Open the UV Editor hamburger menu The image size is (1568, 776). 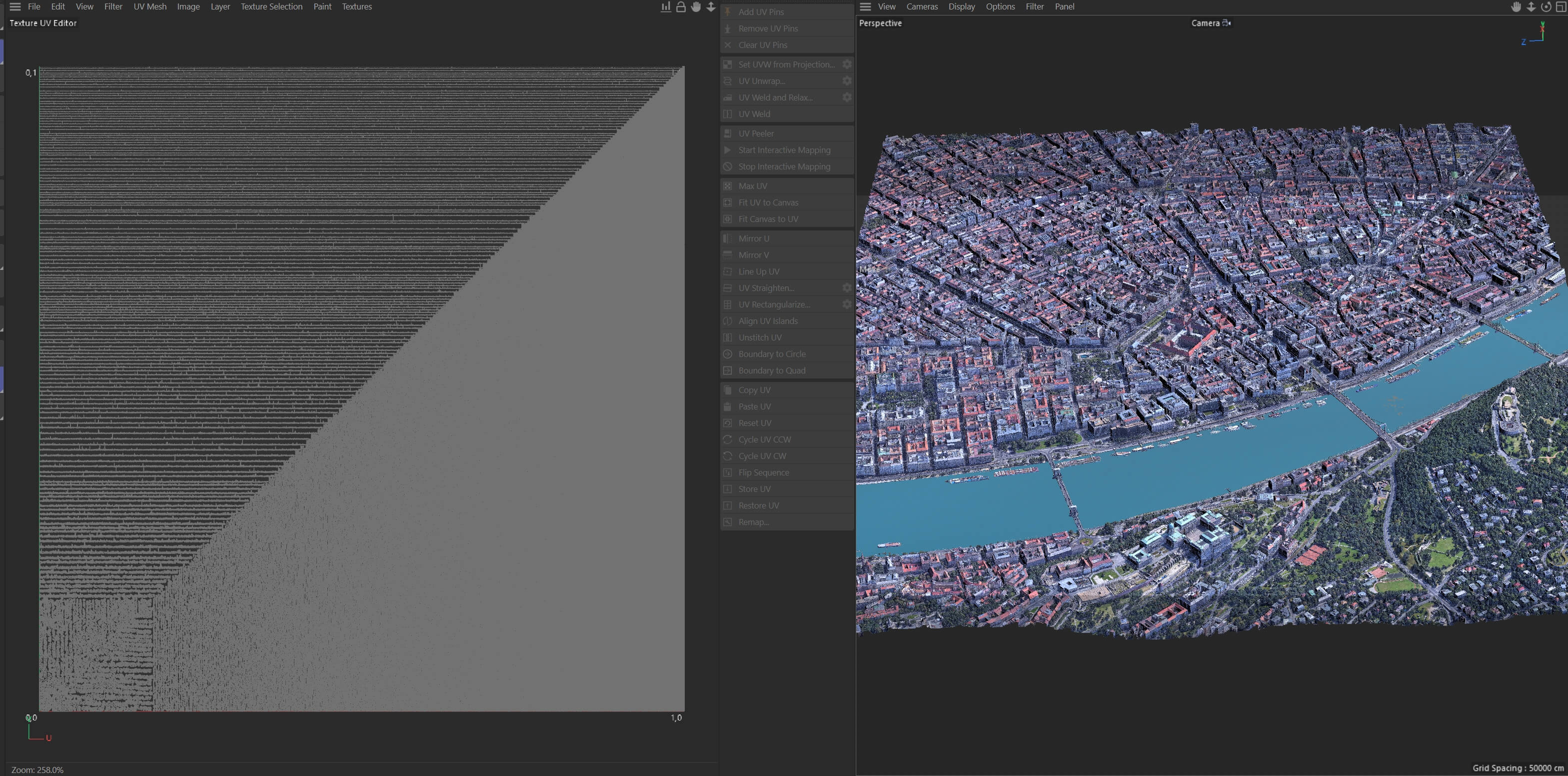coord(15,6)
